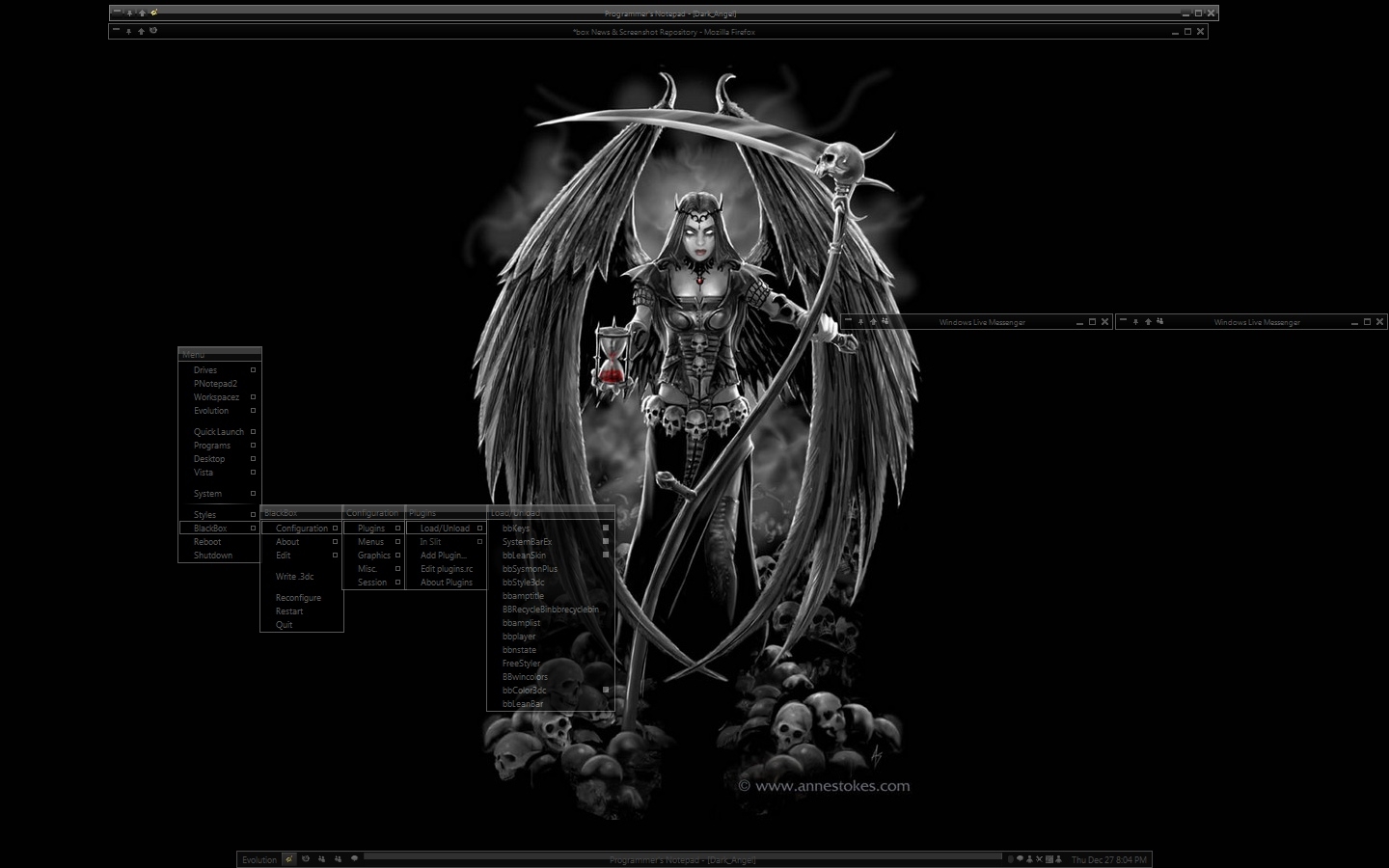This screenshot has width=1389, height=868.
Task: Click the Firefox icon in the Firefox title bar
Action: pyautogui.click(x=153, y=31)
